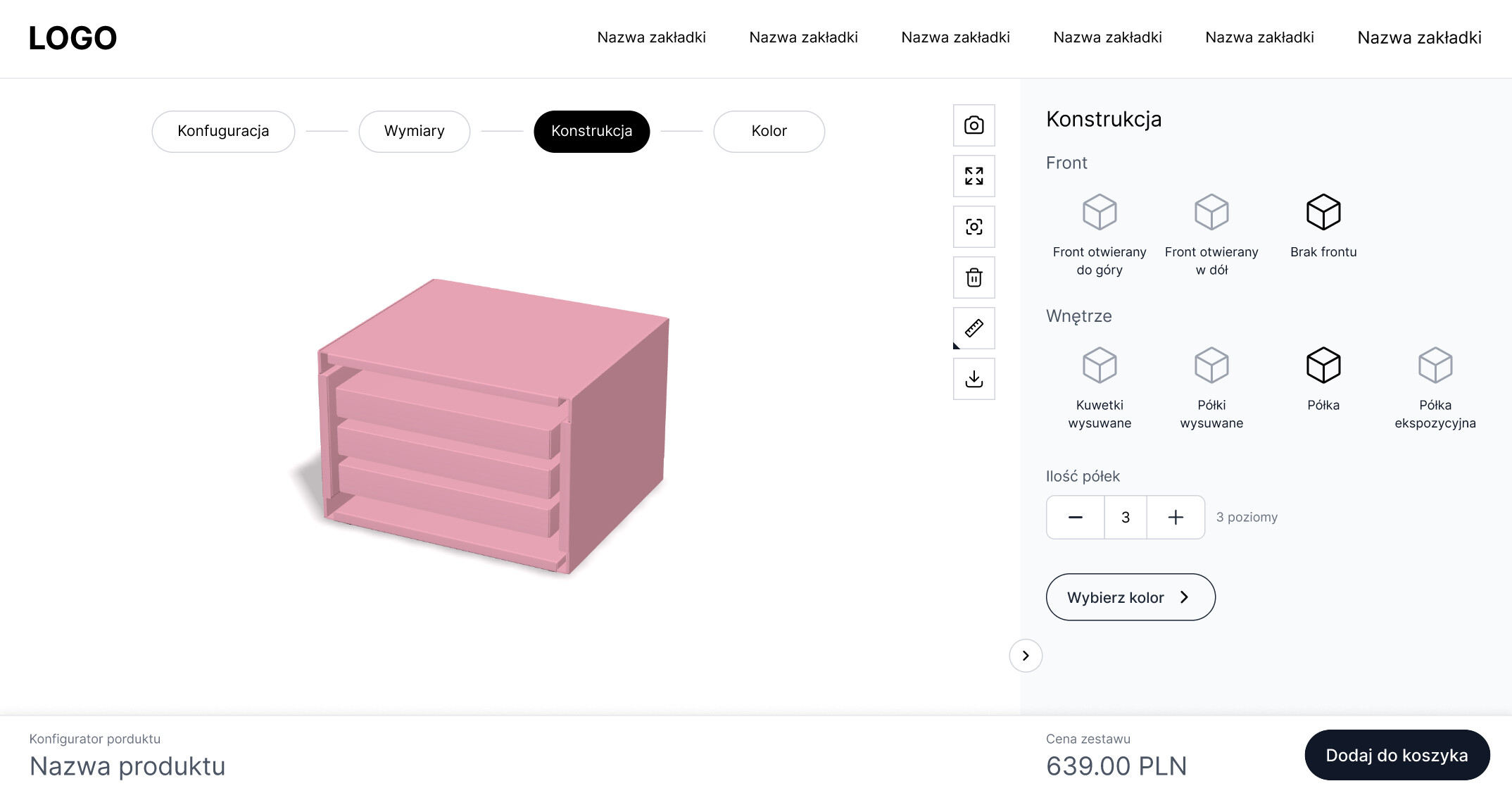Click the camera screenshot icon

pos(974,125)
